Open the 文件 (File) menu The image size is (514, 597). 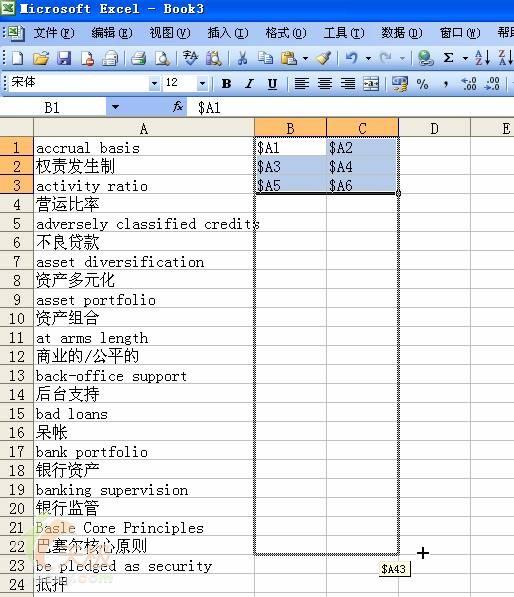point(54,33)
